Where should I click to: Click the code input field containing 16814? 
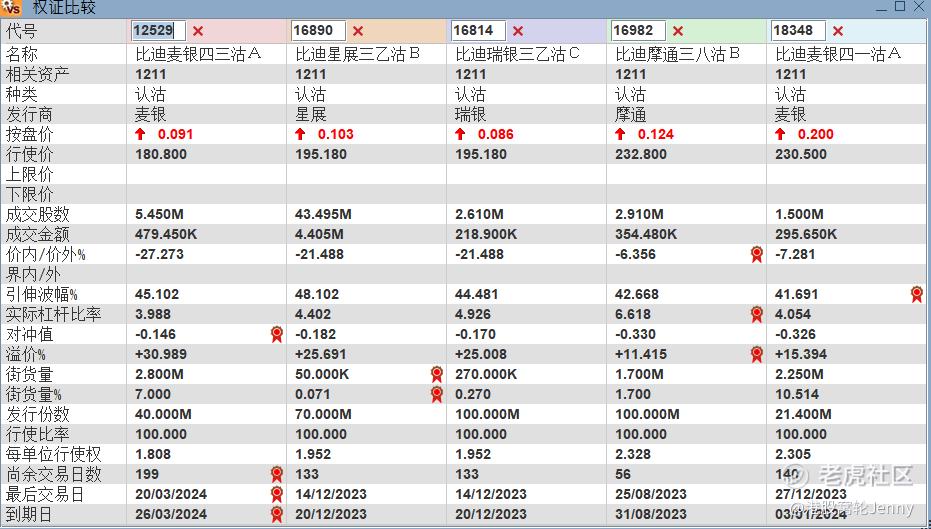click(x=479, y=31)
